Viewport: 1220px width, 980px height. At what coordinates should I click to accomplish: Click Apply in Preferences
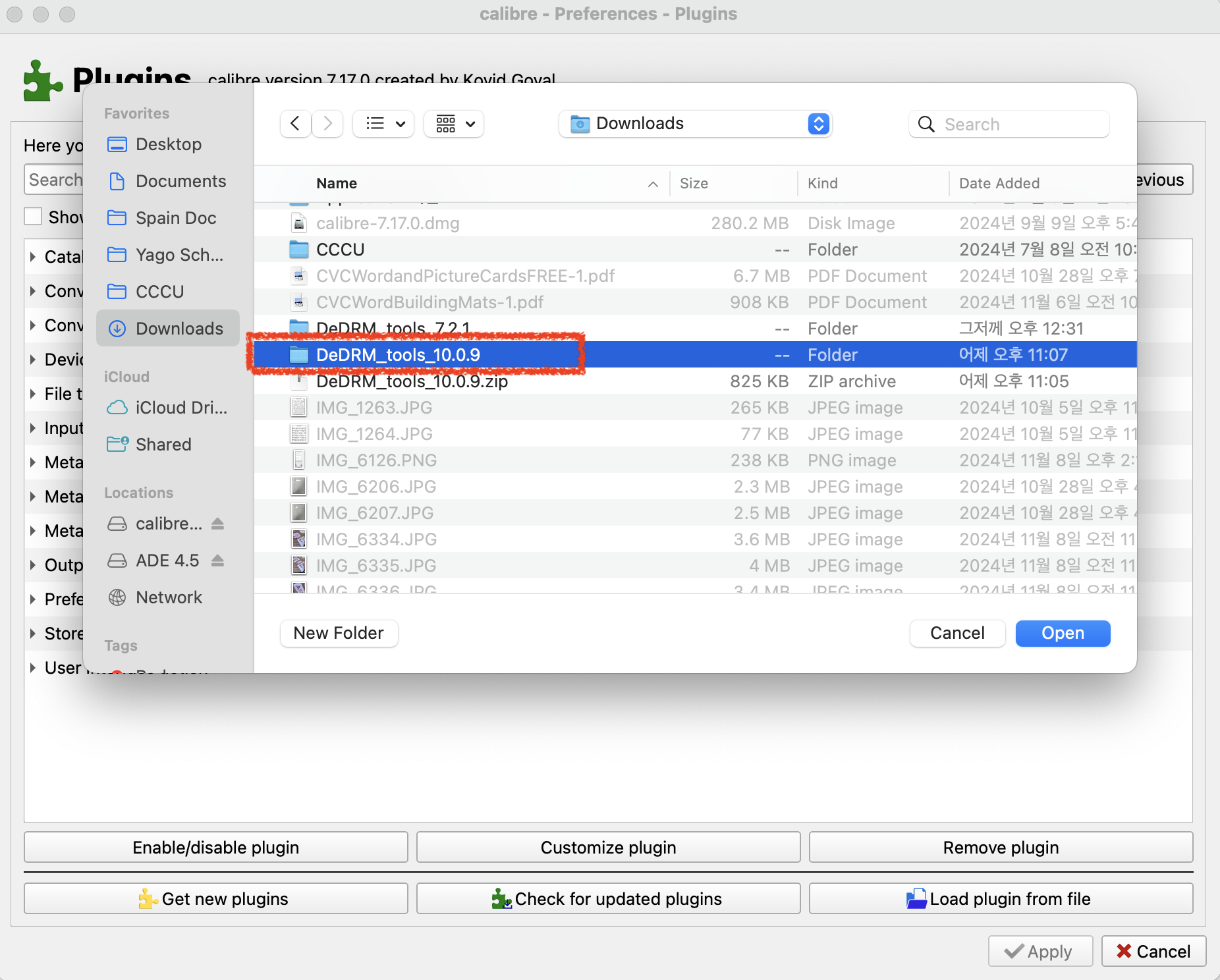(x=1040, y=951)
